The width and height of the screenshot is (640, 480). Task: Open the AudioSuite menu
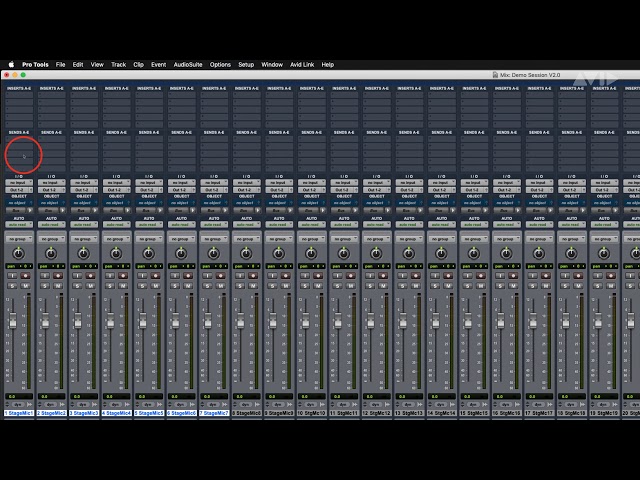pyautogui.click(x=188, y=64)
